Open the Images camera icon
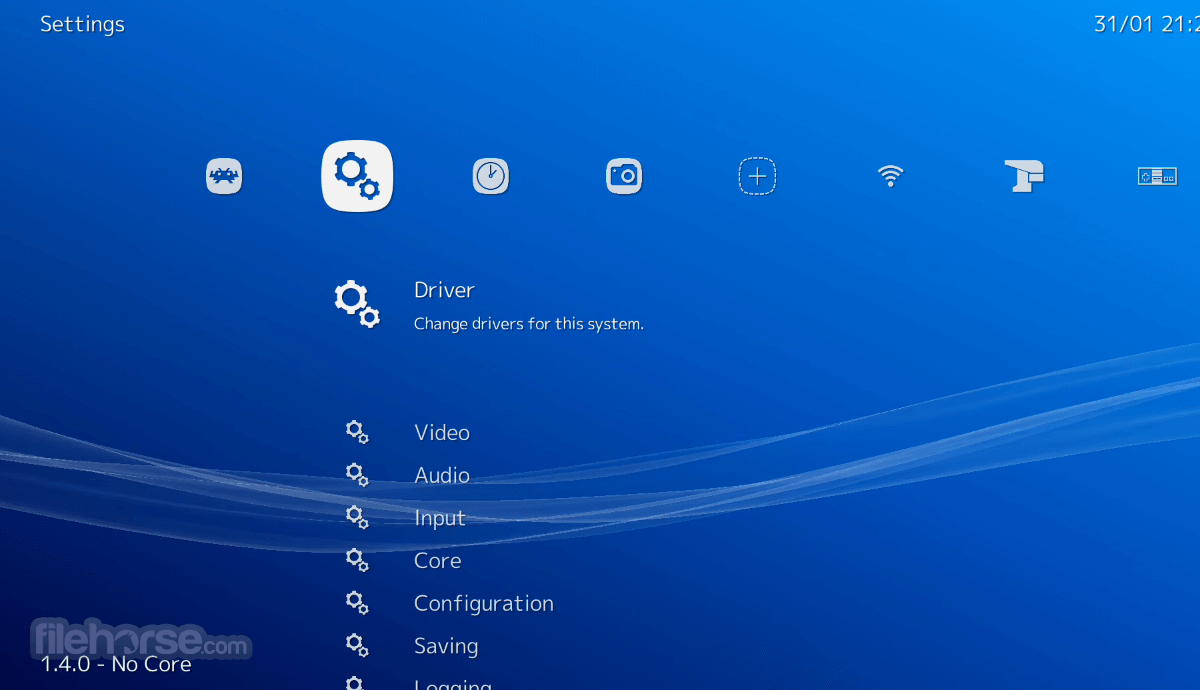The width and height of the screenshot is (1200, 690). pos(624,177)
